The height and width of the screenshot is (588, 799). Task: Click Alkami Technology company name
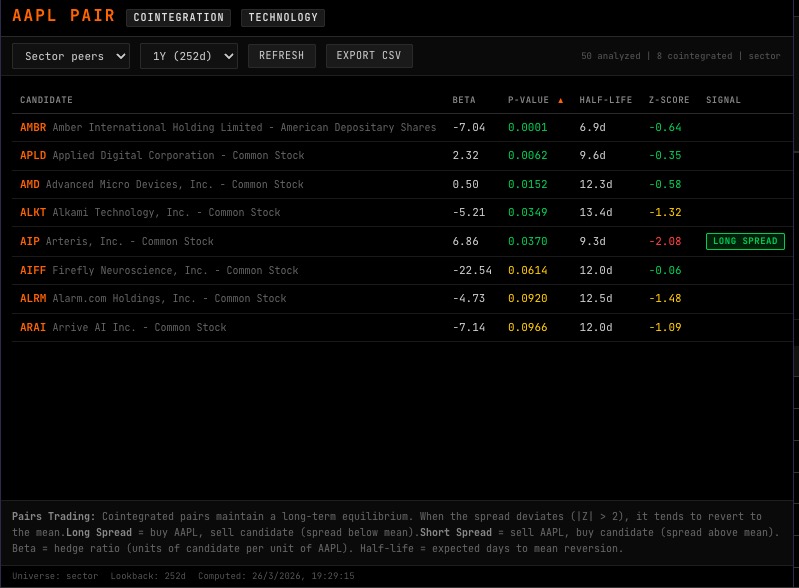point(166,212)
